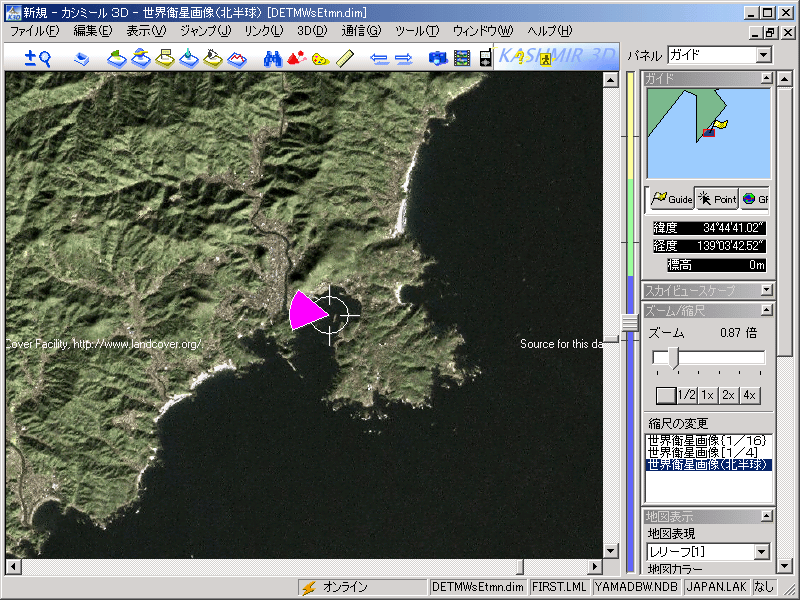Click the map's vertical scrollbar down arrow
The image size is (800, 600).
[611, 551]
